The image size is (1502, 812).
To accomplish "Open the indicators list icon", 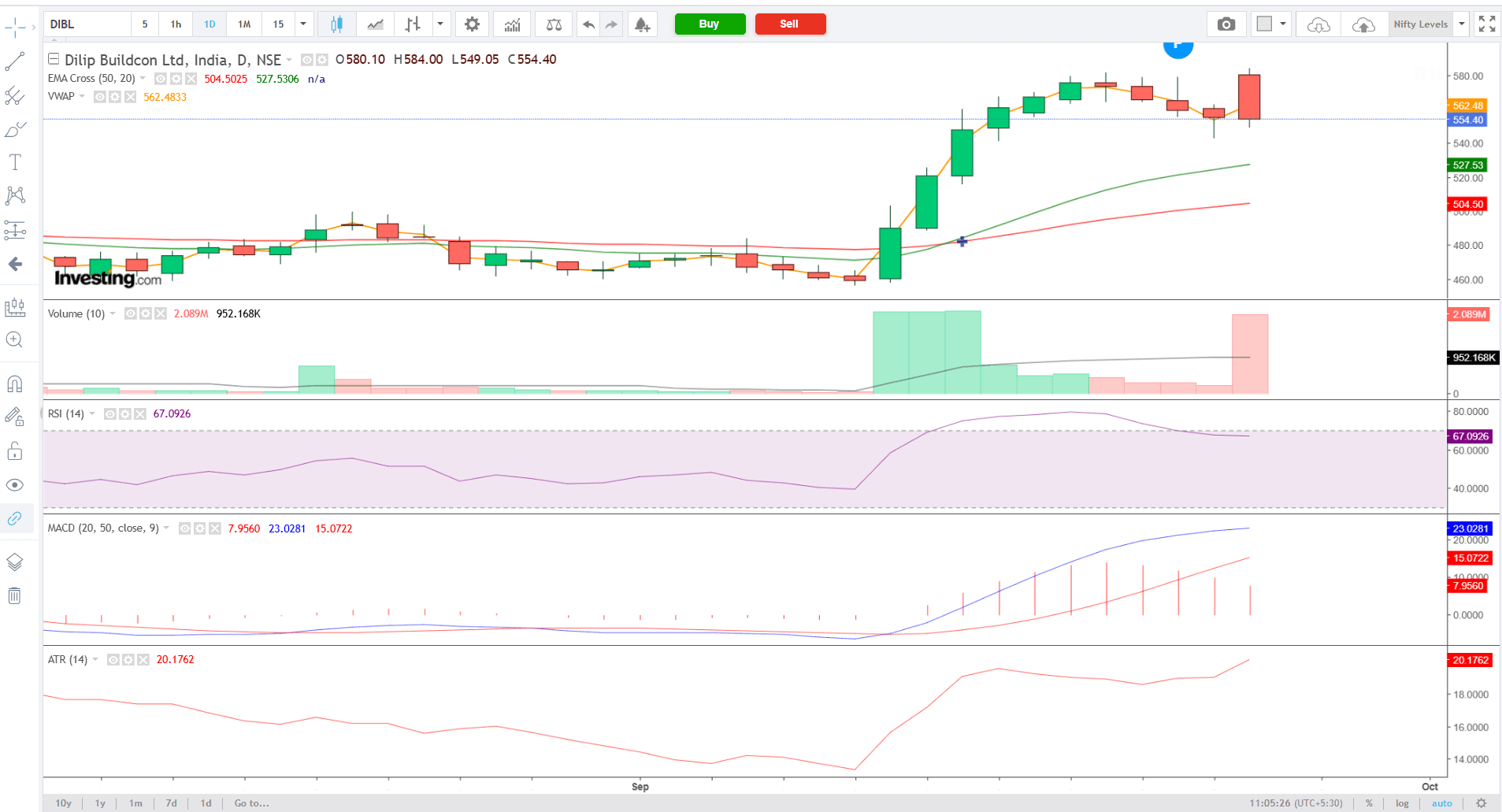I will (513, 24).
